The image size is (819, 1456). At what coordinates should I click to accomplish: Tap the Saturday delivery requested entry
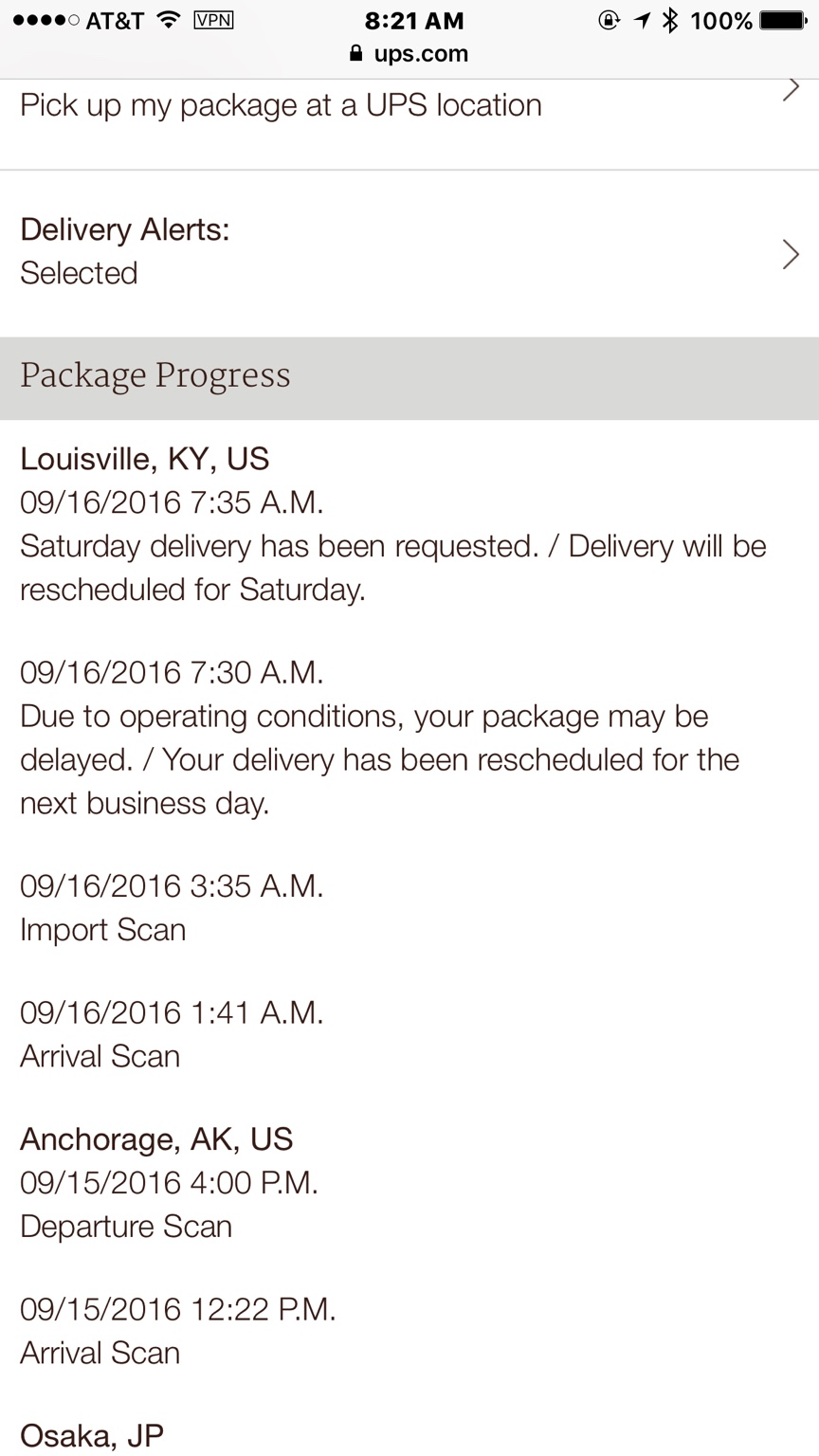tap(392, 567)
